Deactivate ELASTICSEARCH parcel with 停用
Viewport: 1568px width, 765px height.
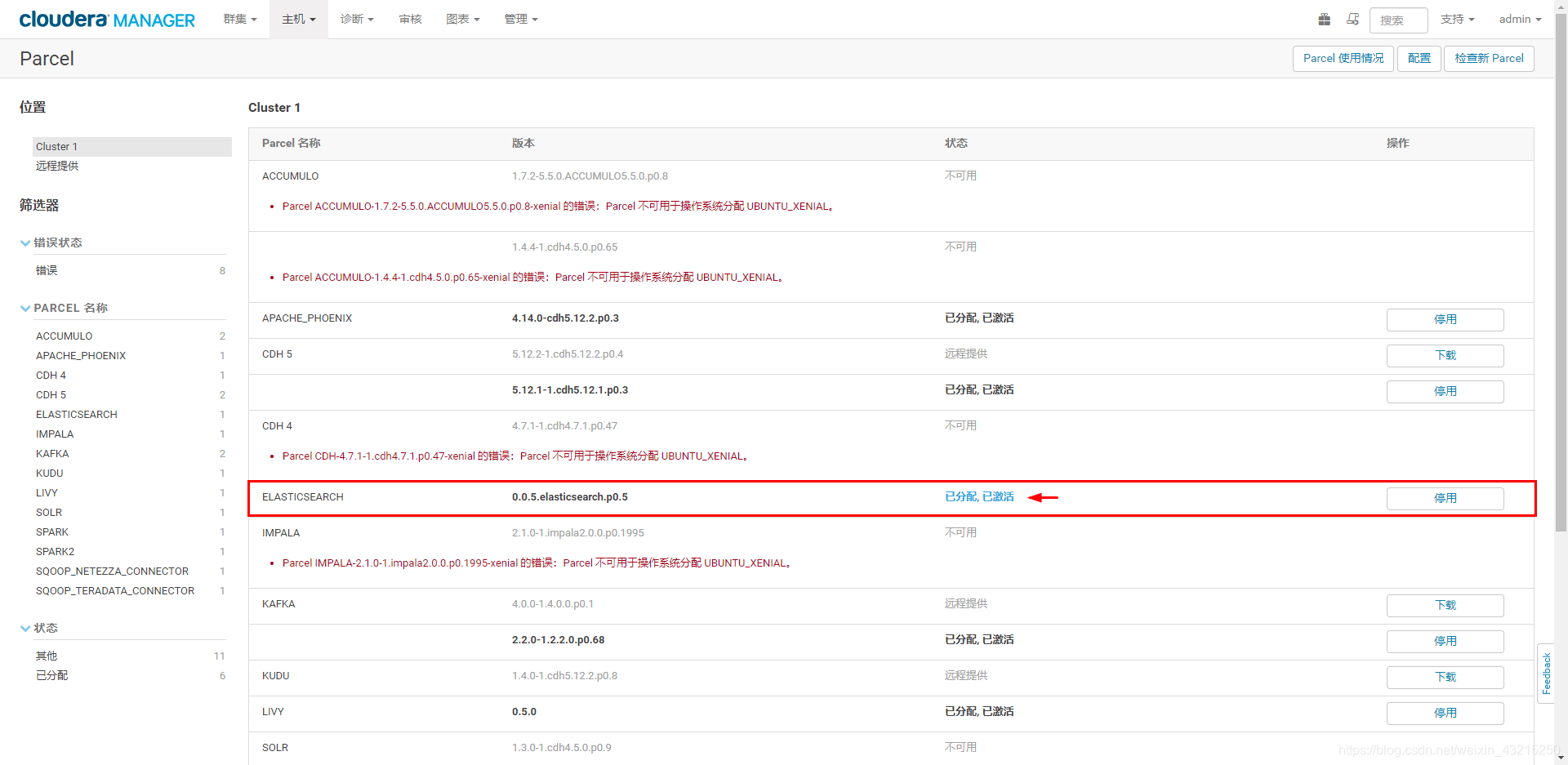[1445, 499]
